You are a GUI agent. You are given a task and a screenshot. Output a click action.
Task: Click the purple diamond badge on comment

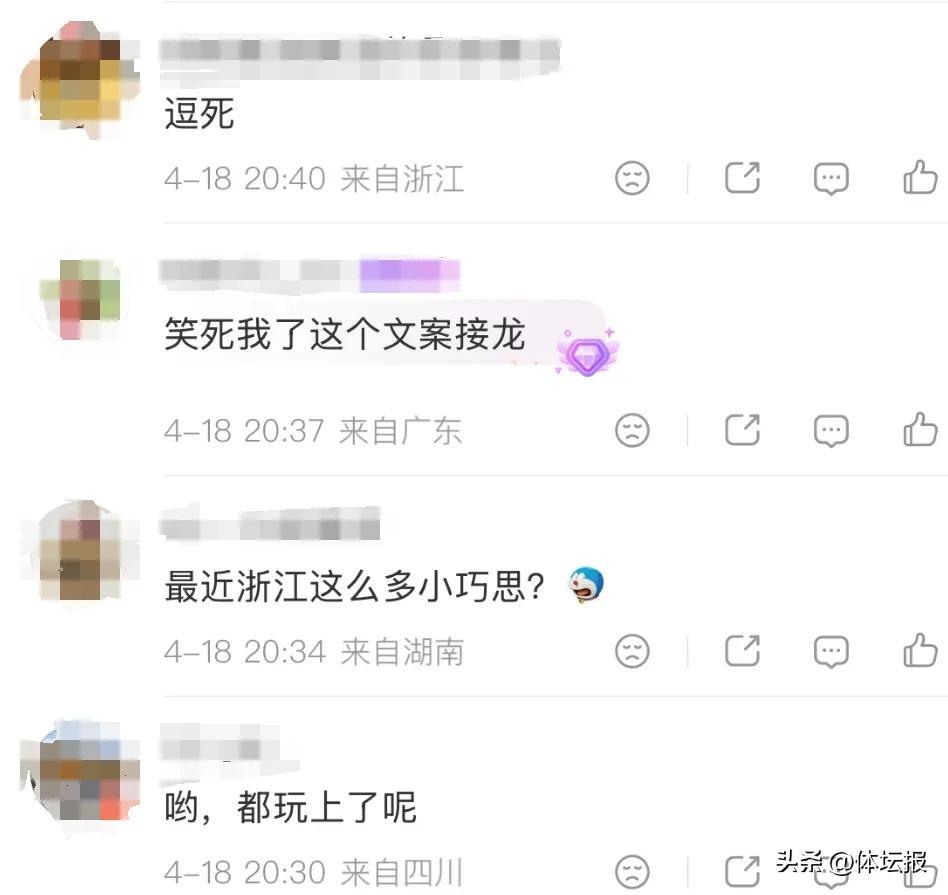pos(587,353)
